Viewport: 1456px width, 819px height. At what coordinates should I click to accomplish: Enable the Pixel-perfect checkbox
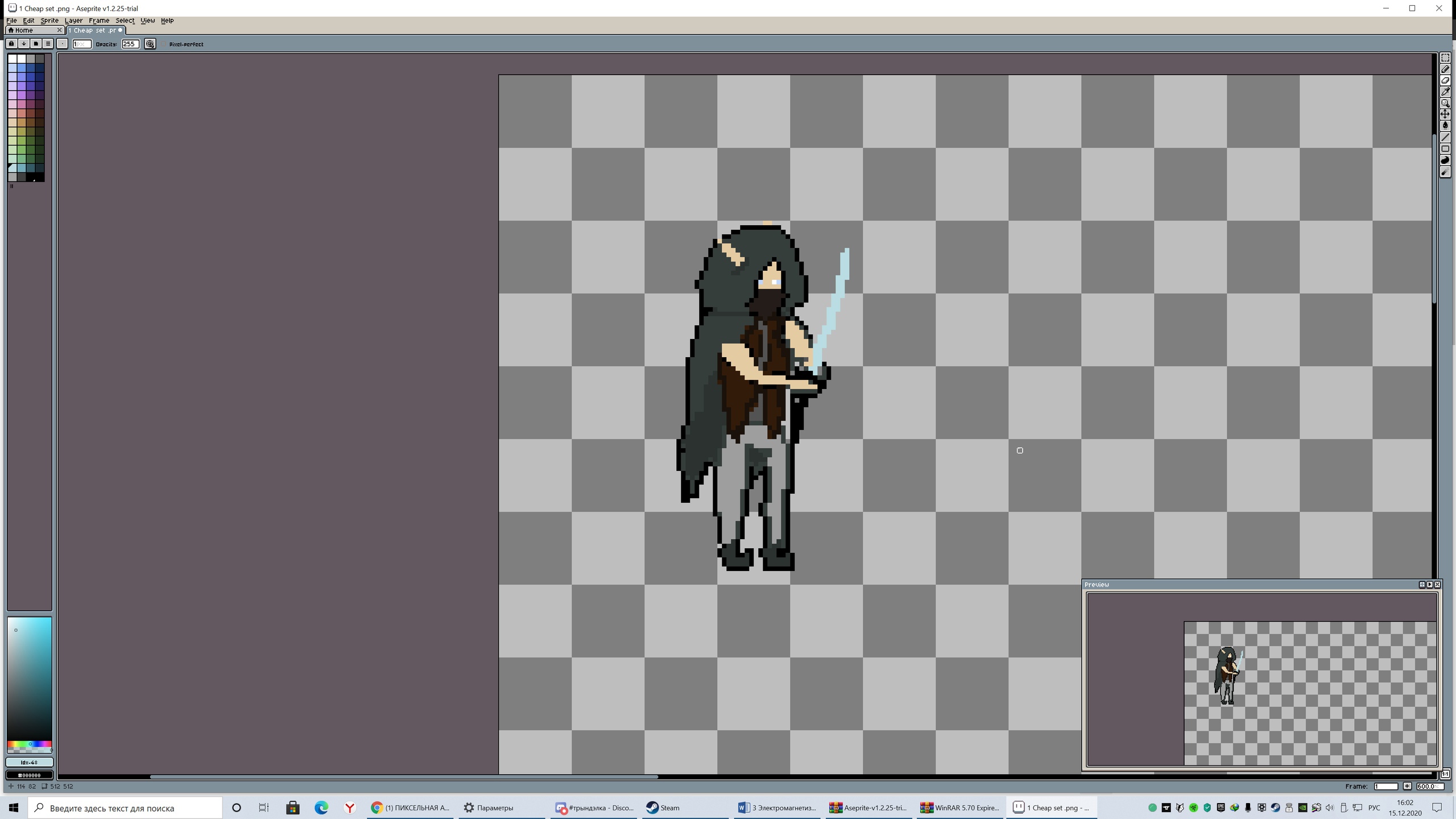point(164,44)
